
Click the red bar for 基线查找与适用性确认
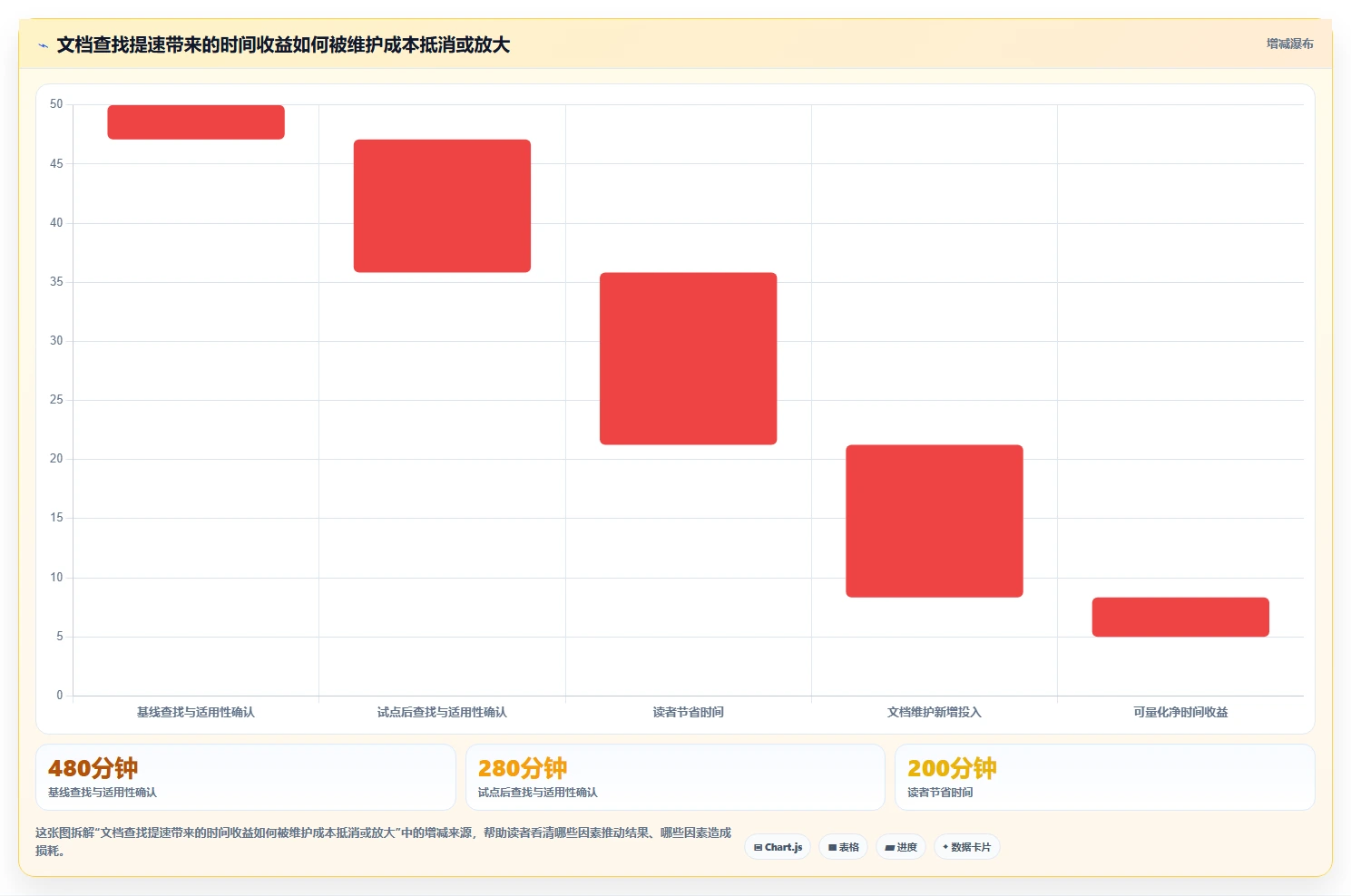tap(196, 122)
